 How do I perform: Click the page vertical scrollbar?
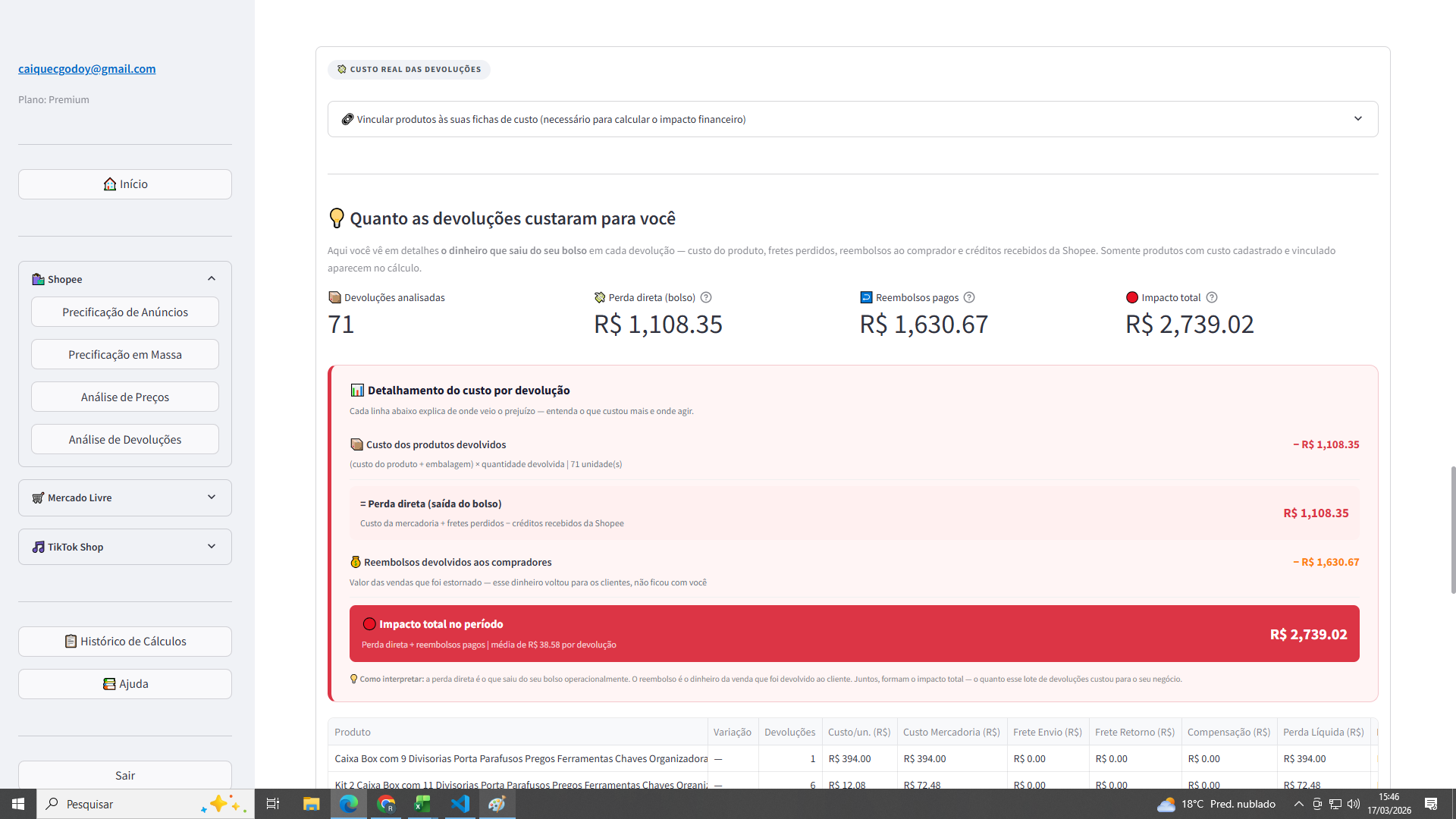click(1452, 531)
